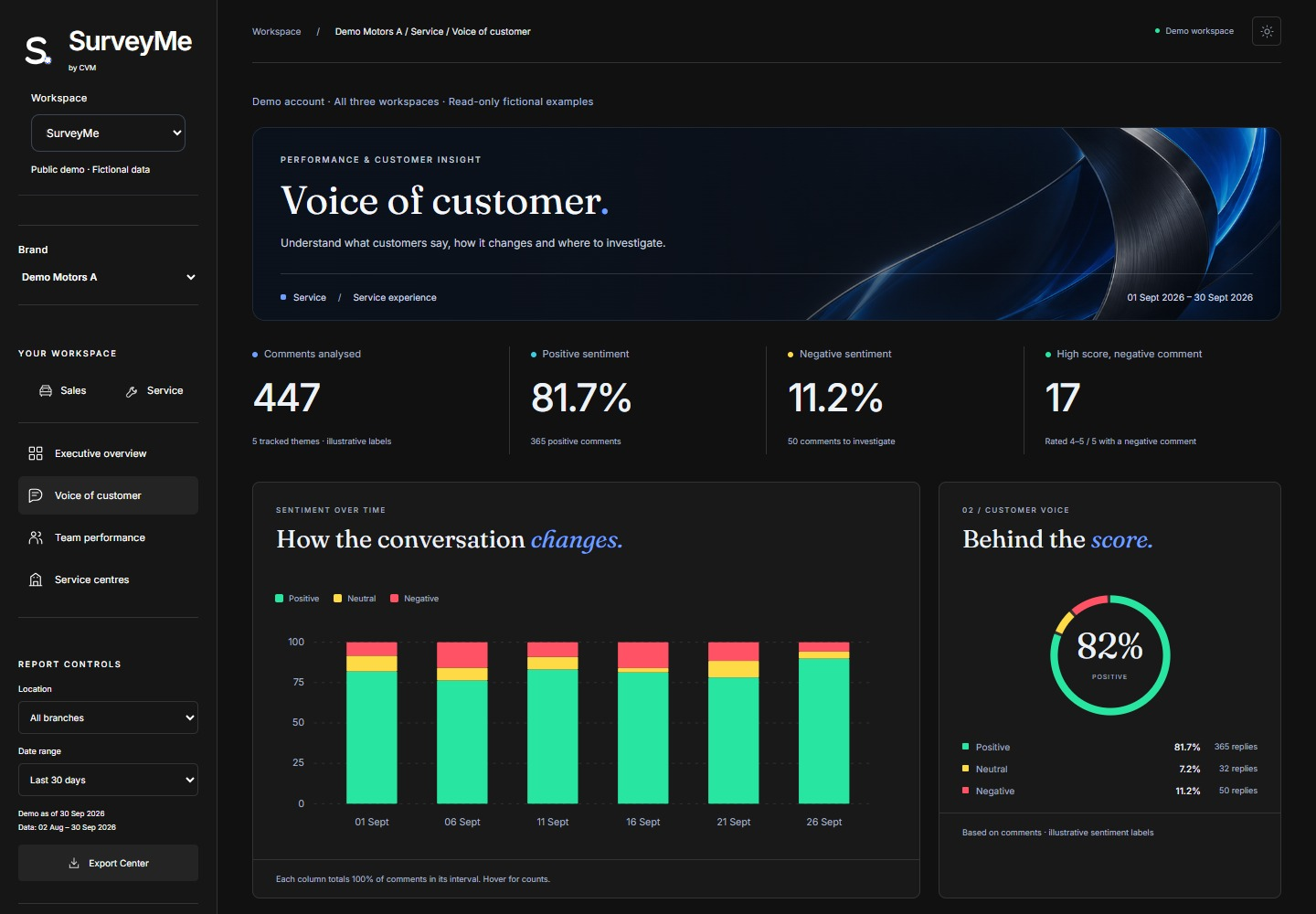Click the 447 comments analysed value

[x=287, y=398]
